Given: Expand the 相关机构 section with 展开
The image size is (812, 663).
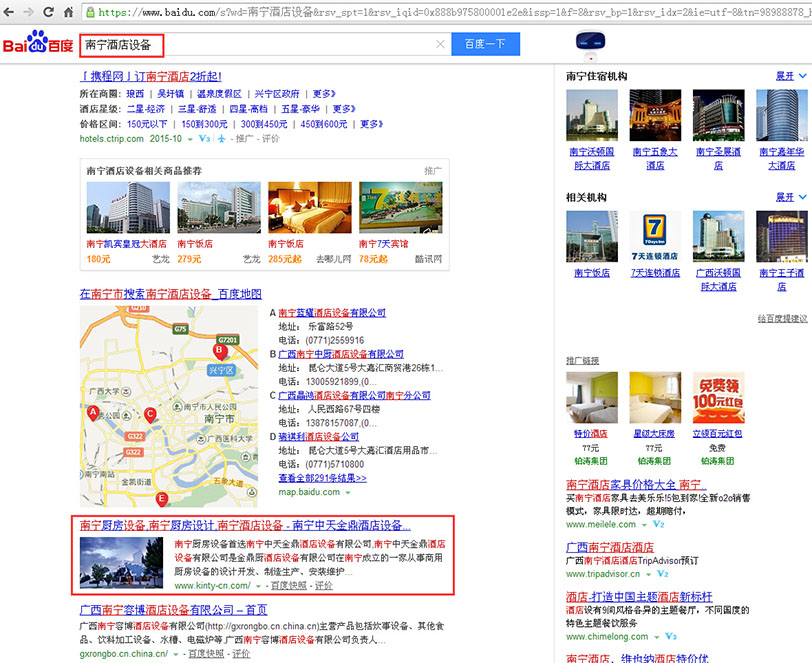Looking at the screenshot, I should (790, 197).
